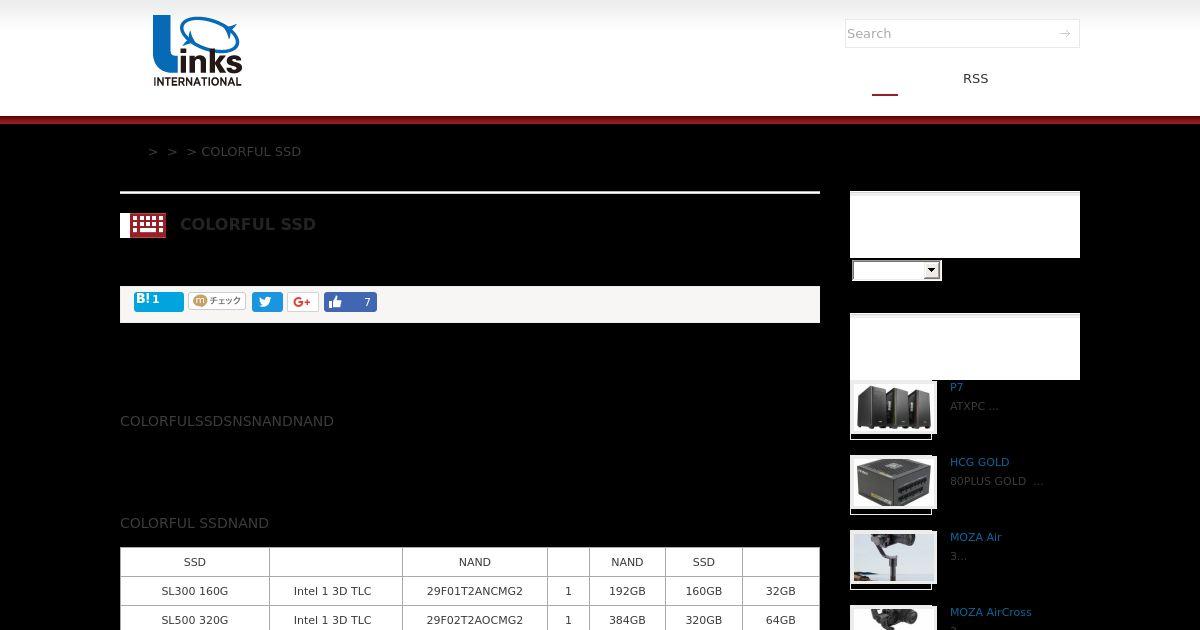
Task: Open the P7 article link
Action: pyautogui.click(x=956, y=387)
